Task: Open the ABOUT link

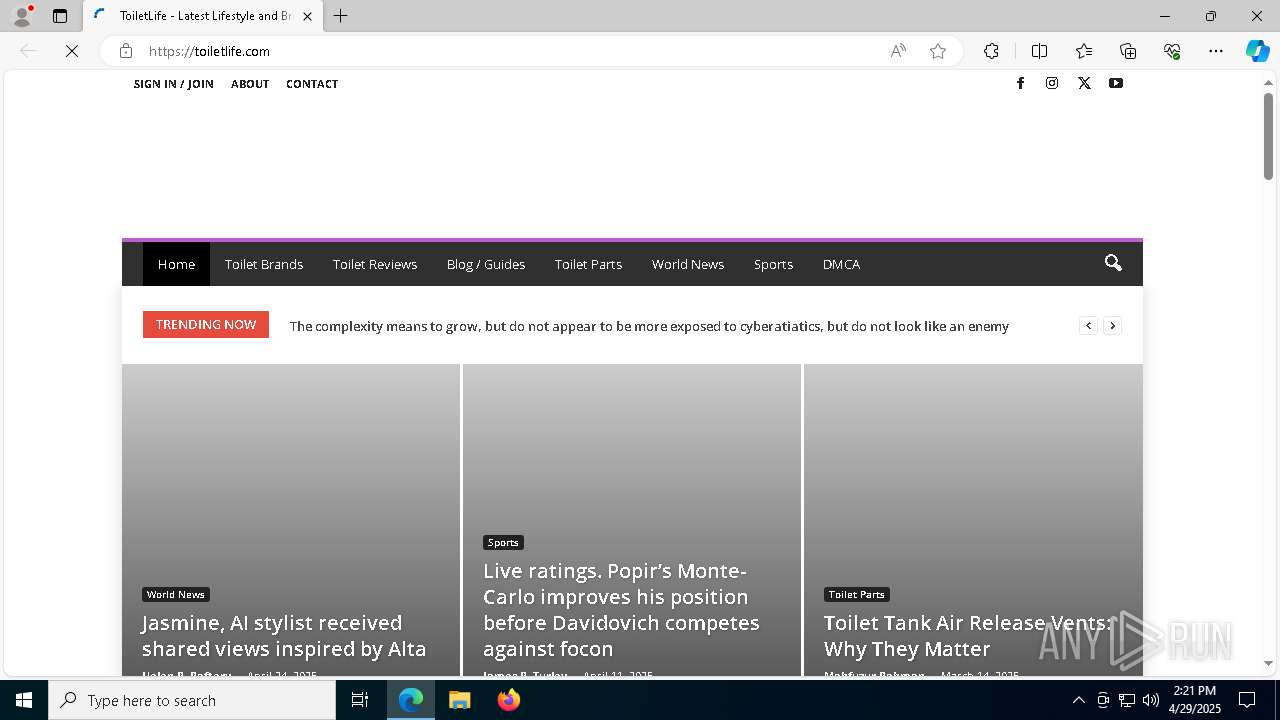Action: click(250, 84)
